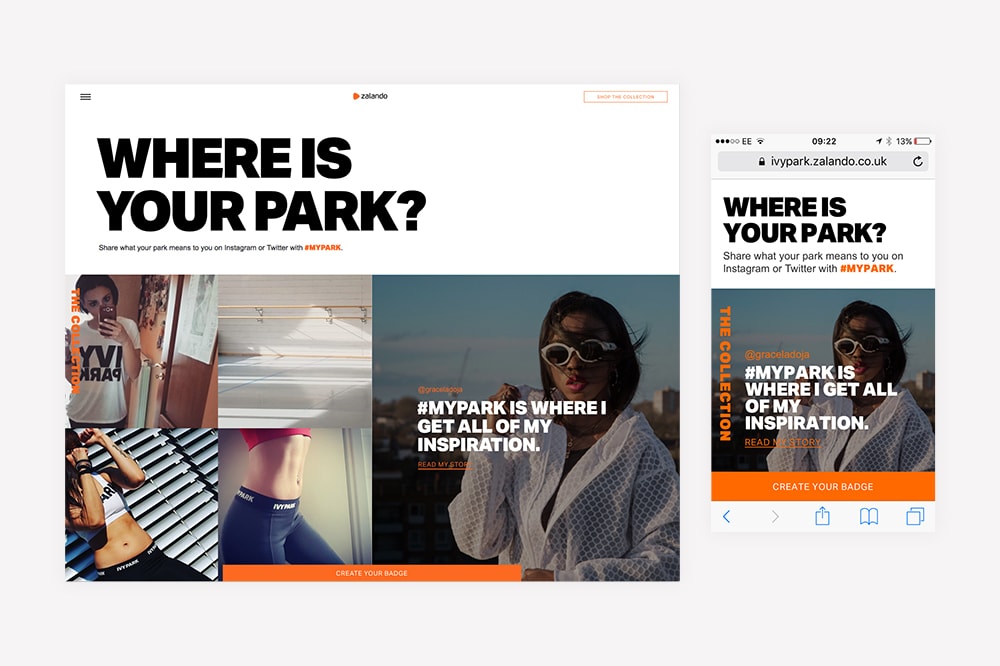The width and height of the screenshot is (1000, 666).
Task: Click the Where Is Your Park? desktop headline
Action: 261,185
